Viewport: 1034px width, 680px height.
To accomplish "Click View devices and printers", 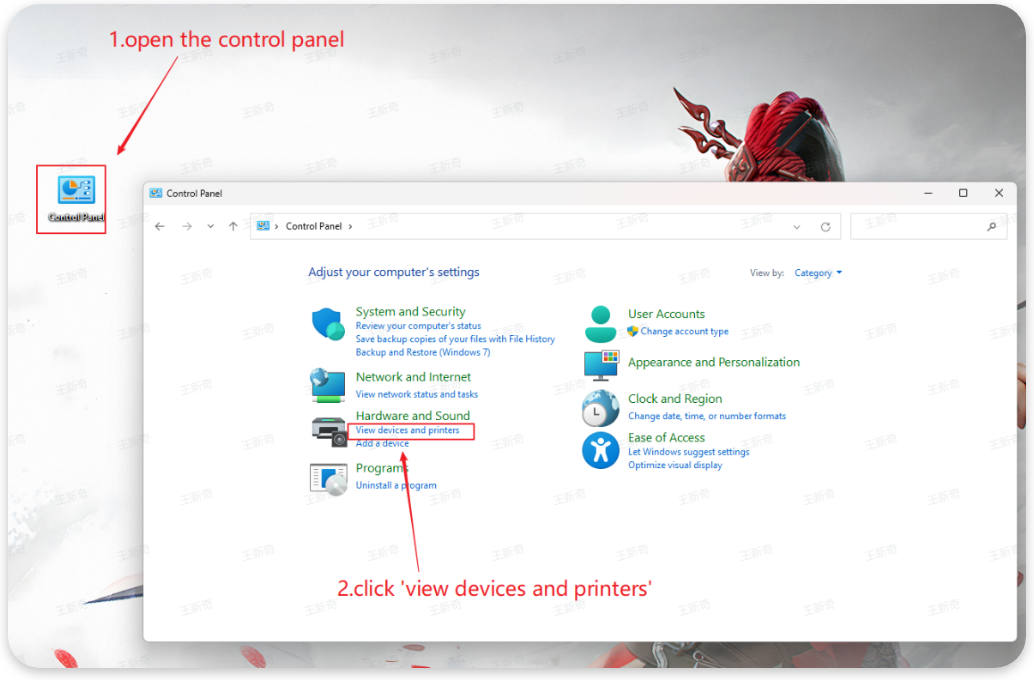I will coord(408,430).
